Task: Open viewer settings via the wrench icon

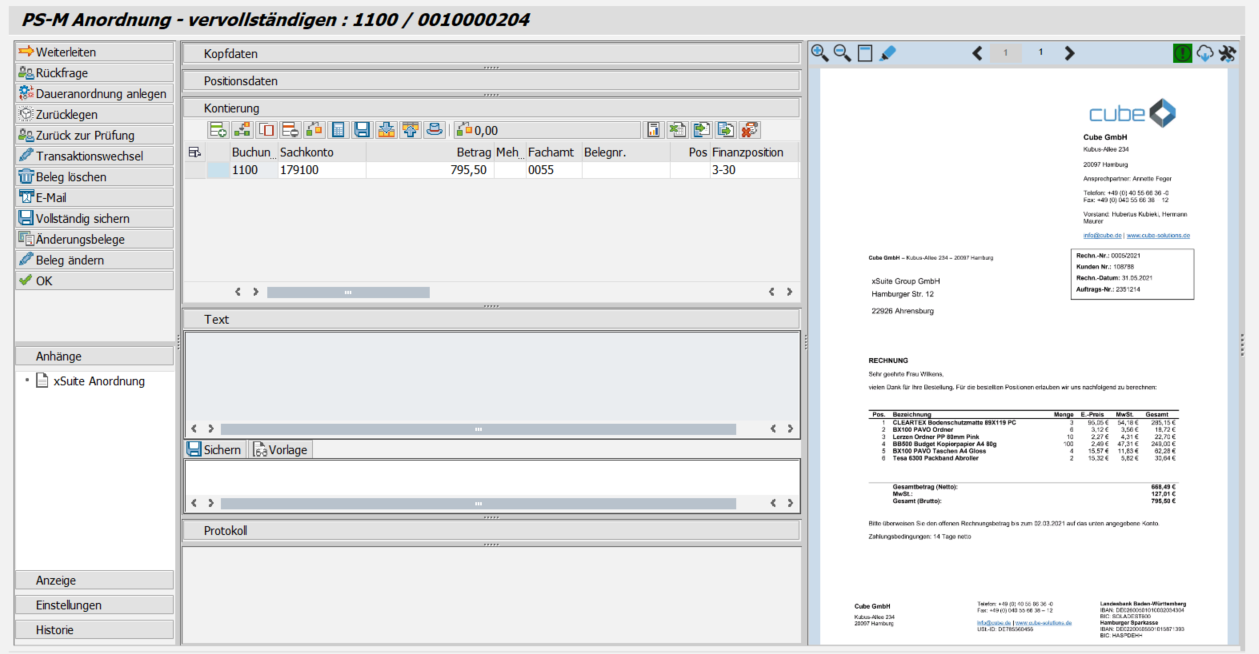Action: (x=1229, y=50)
